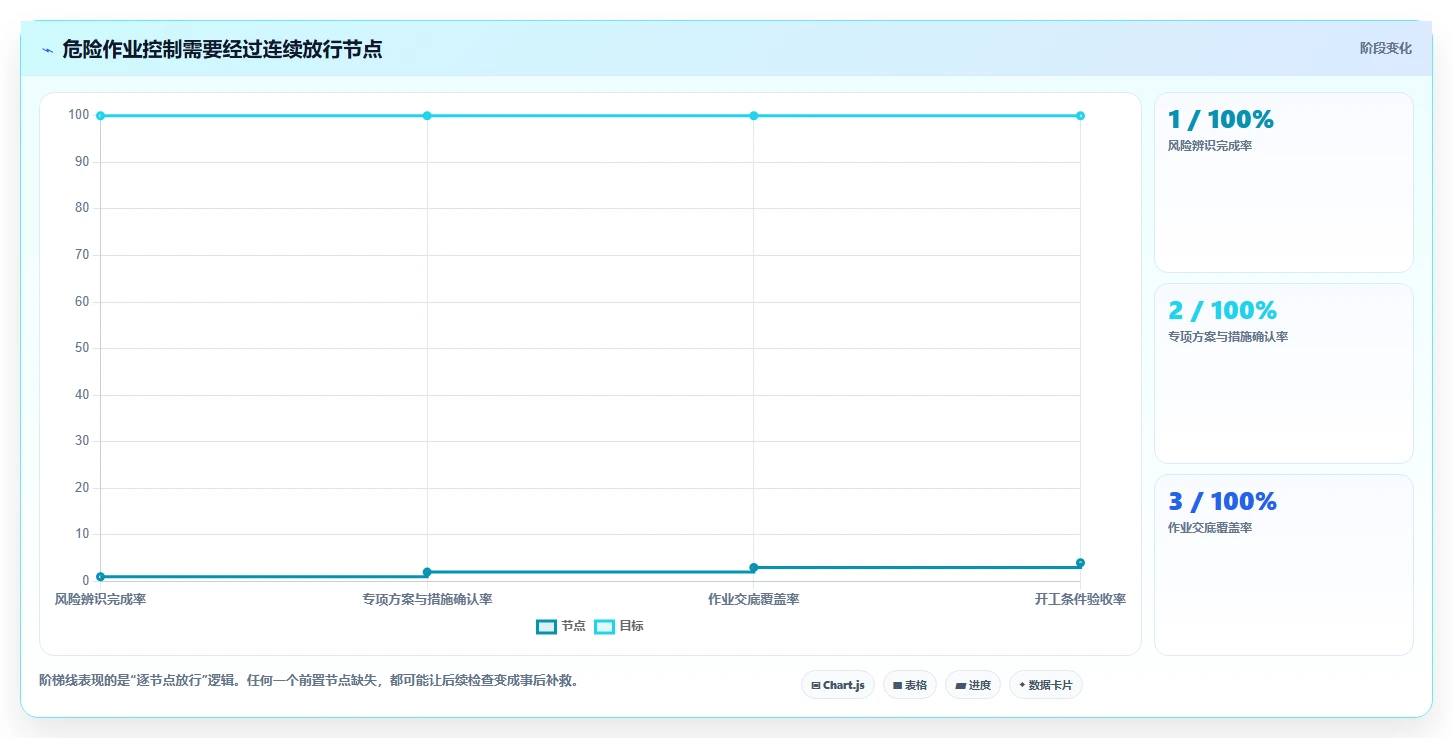Click the 阶段变化 tag in the header
Viewport: 1453px width, 738px height.
1385,48
